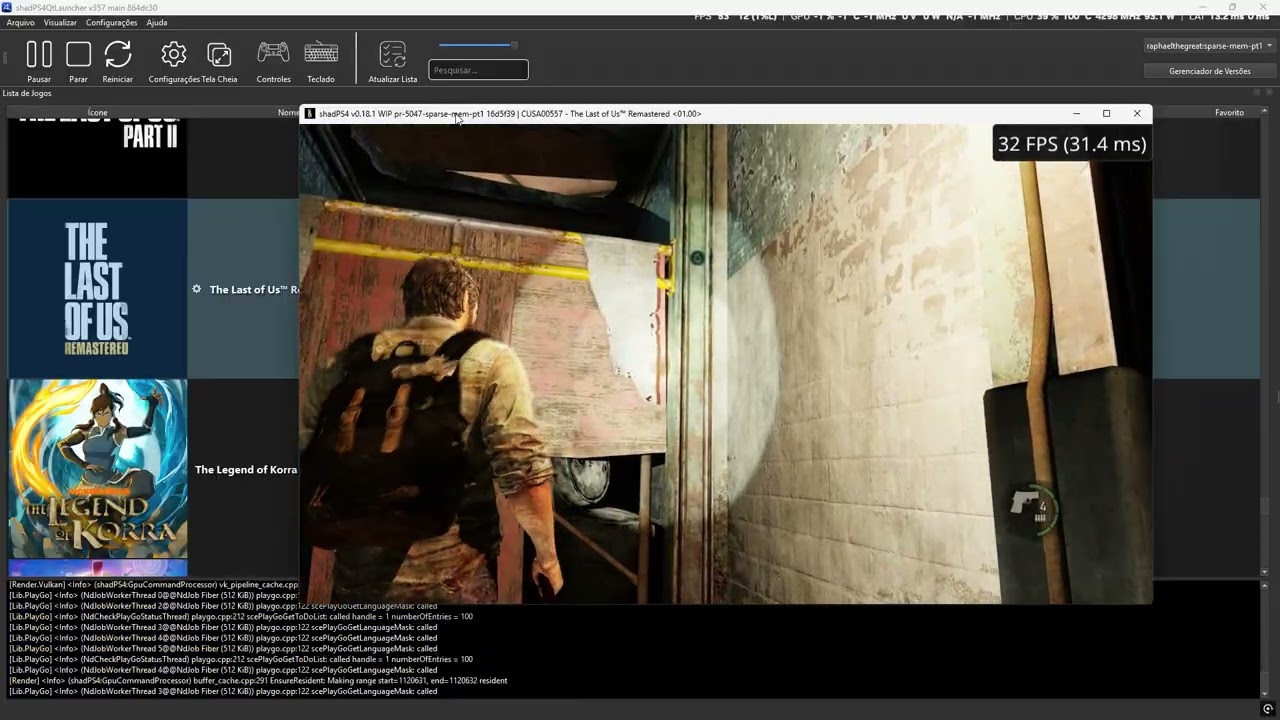Click the Gerenciador de Versões button

1209,71
